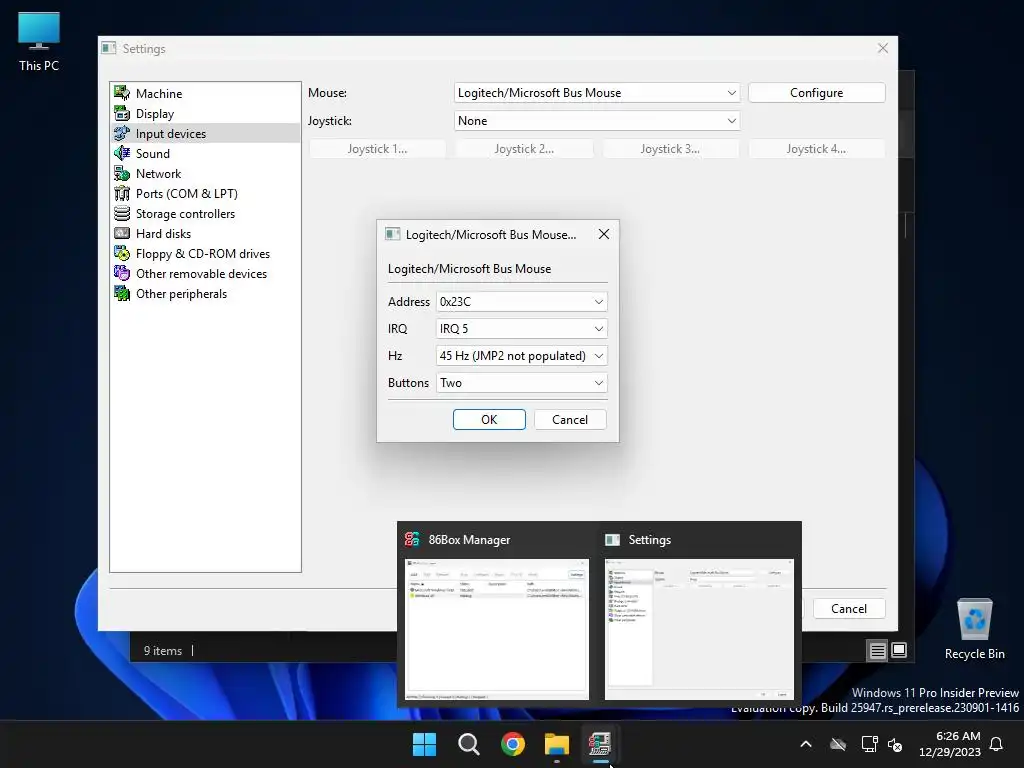Open the Address 0x23C dropdown
The height and width of the screenshot is (768, 1024).
[x=521, y=302]
